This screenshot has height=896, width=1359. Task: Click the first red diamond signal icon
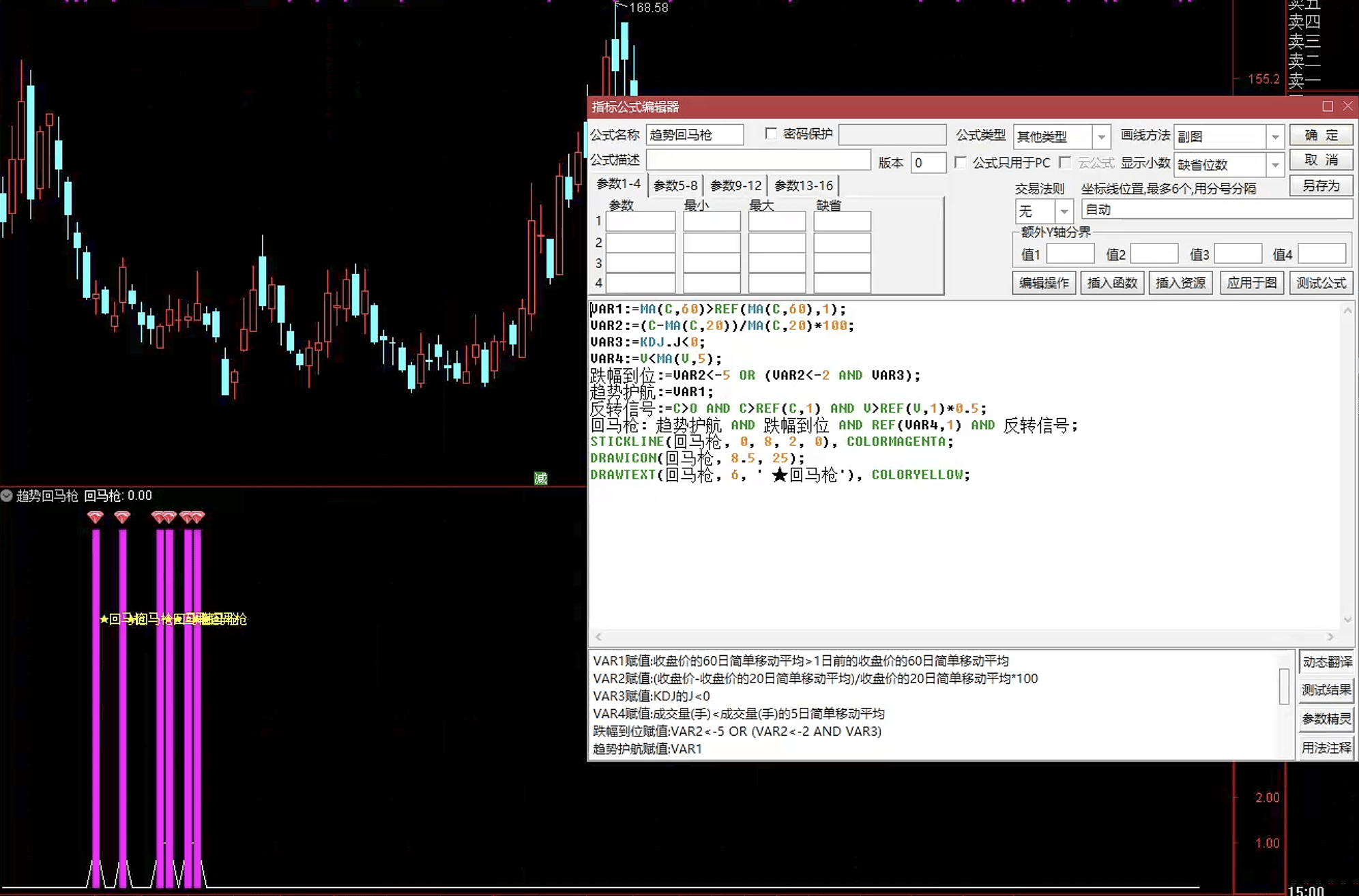tap(96, 517)
